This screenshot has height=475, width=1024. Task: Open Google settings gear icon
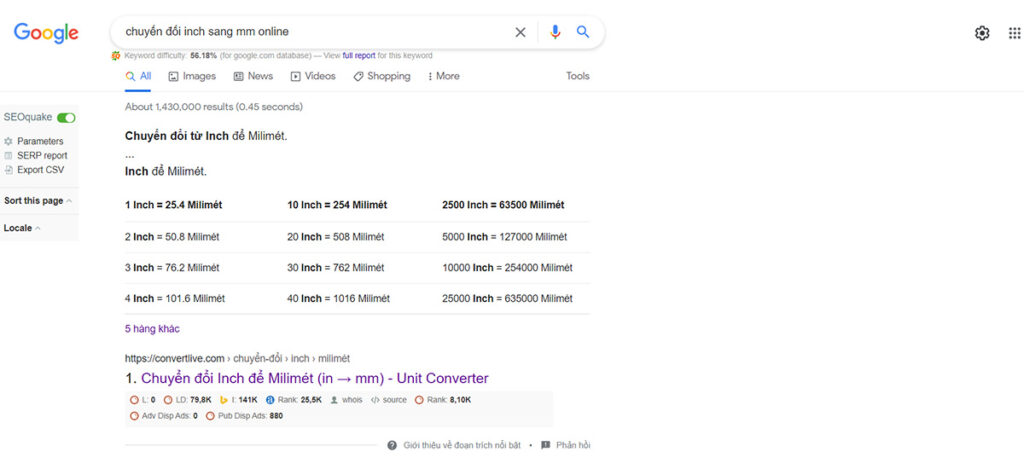(982, 33)
